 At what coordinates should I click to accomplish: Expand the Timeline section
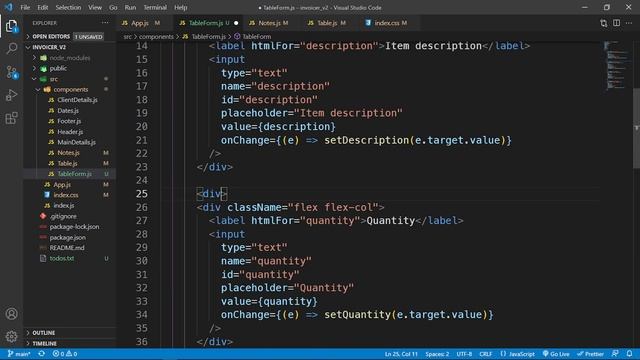click(x=70, y=343)
